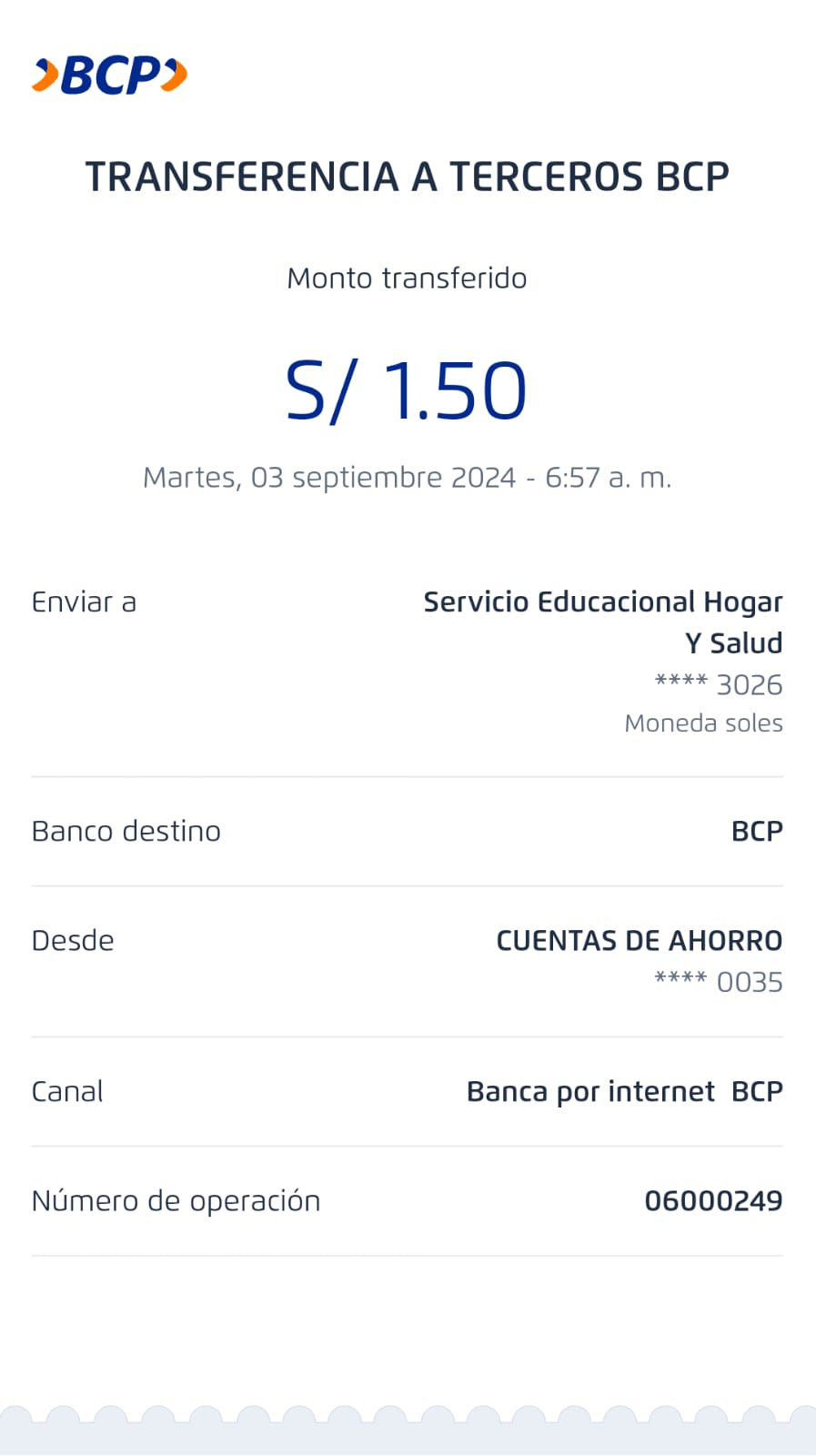Select the 'Monto transferido' label
Image resolution: width=816 pixels, height=1456 pixels.
pos(407,278)
